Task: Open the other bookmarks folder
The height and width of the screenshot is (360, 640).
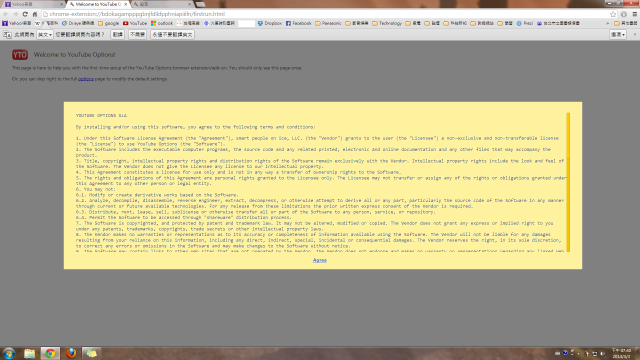Action: (625, 23)
